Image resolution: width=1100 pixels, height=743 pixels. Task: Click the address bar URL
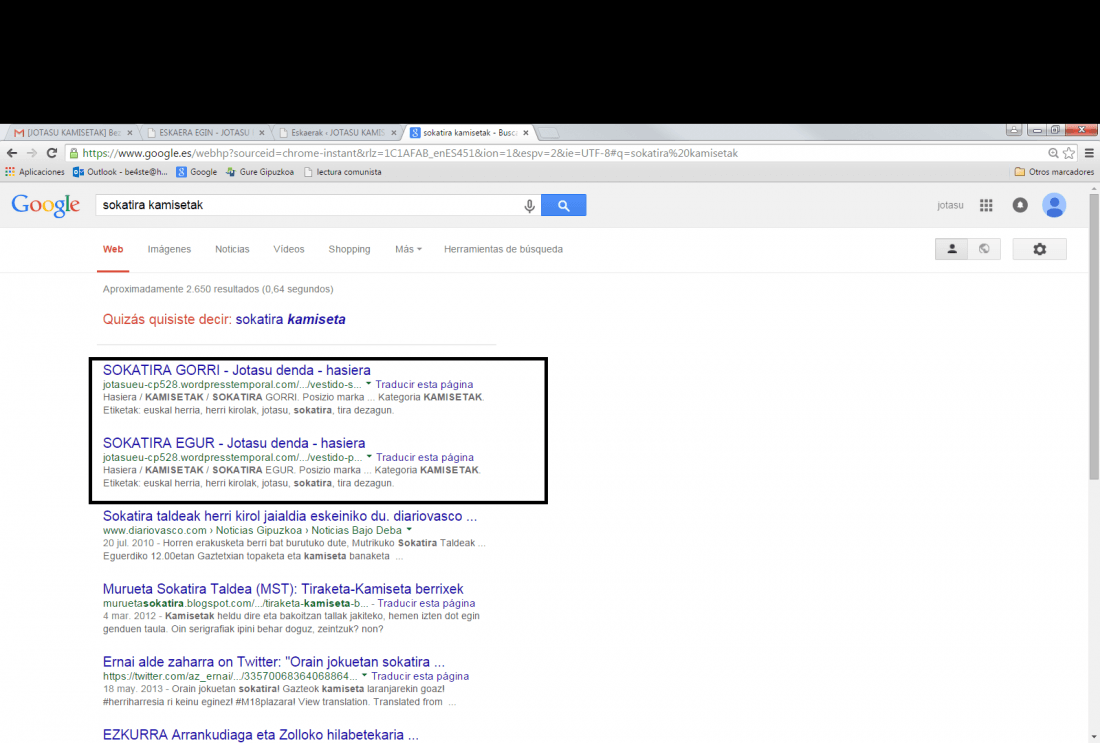click(x=410, y=153)
